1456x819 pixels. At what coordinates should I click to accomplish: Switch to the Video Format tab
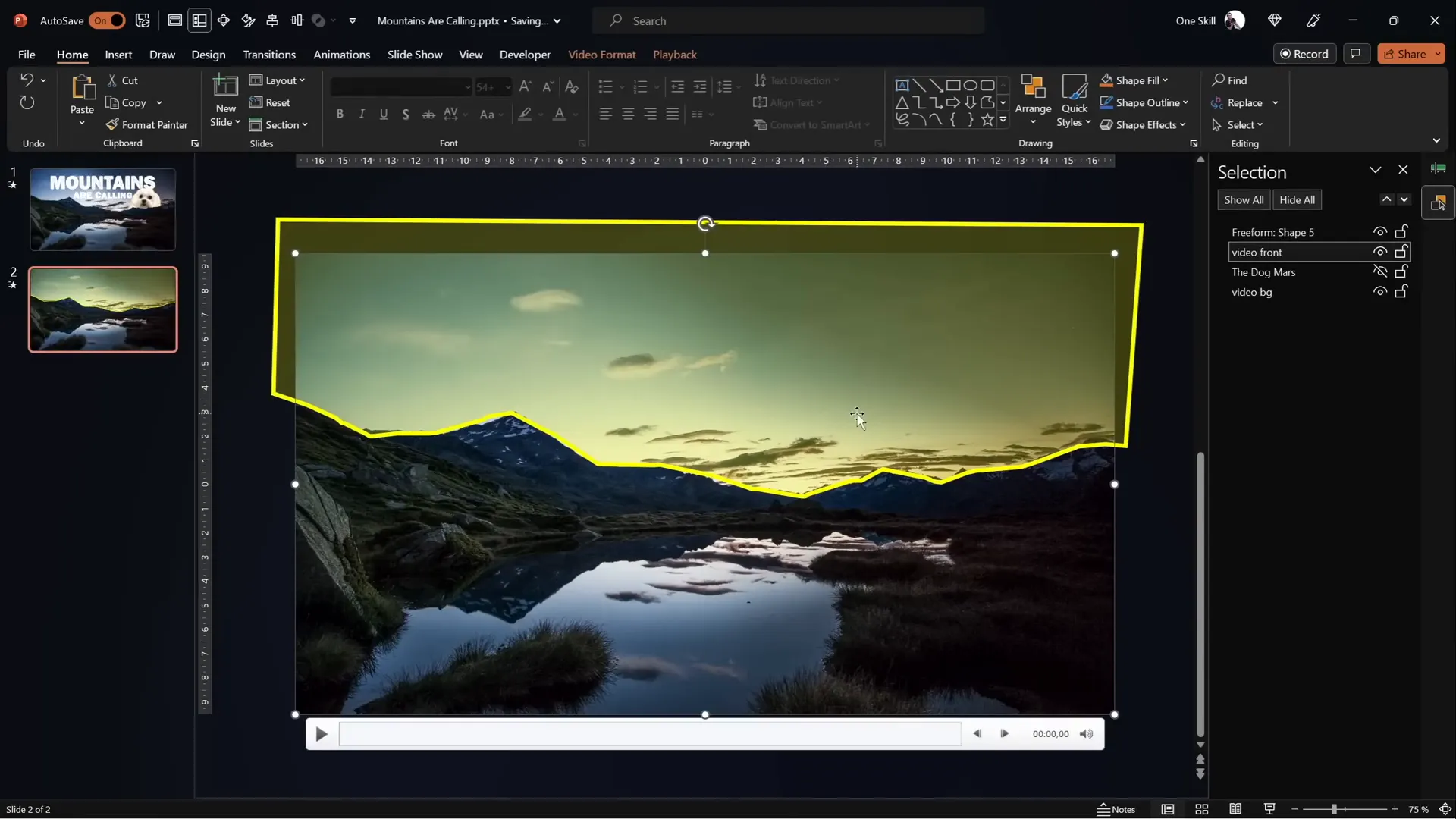tap(602, 55)
